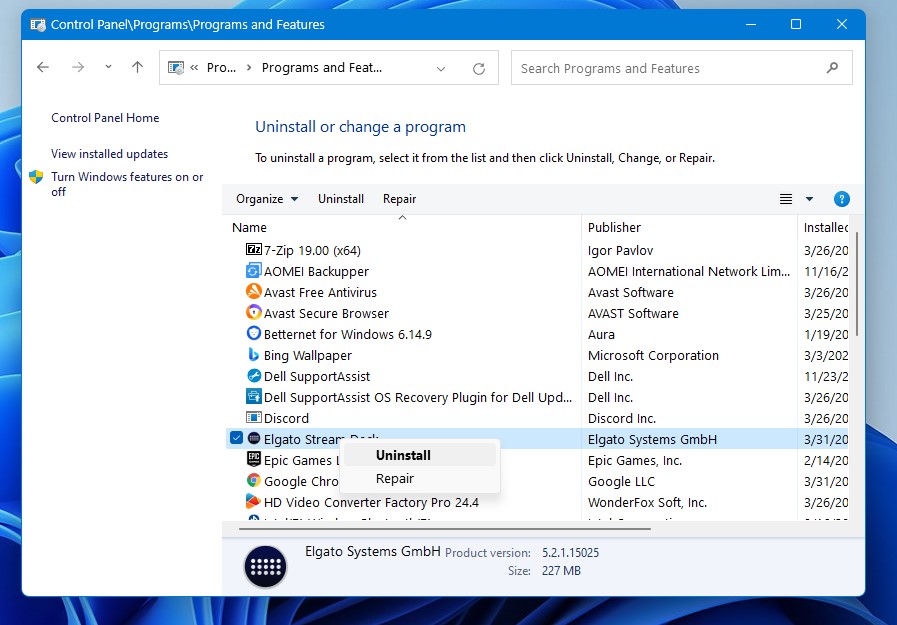Open the Organize dropdown menu
The width and height of the screenshot is (897, 625).
click(x=267, y=199)
